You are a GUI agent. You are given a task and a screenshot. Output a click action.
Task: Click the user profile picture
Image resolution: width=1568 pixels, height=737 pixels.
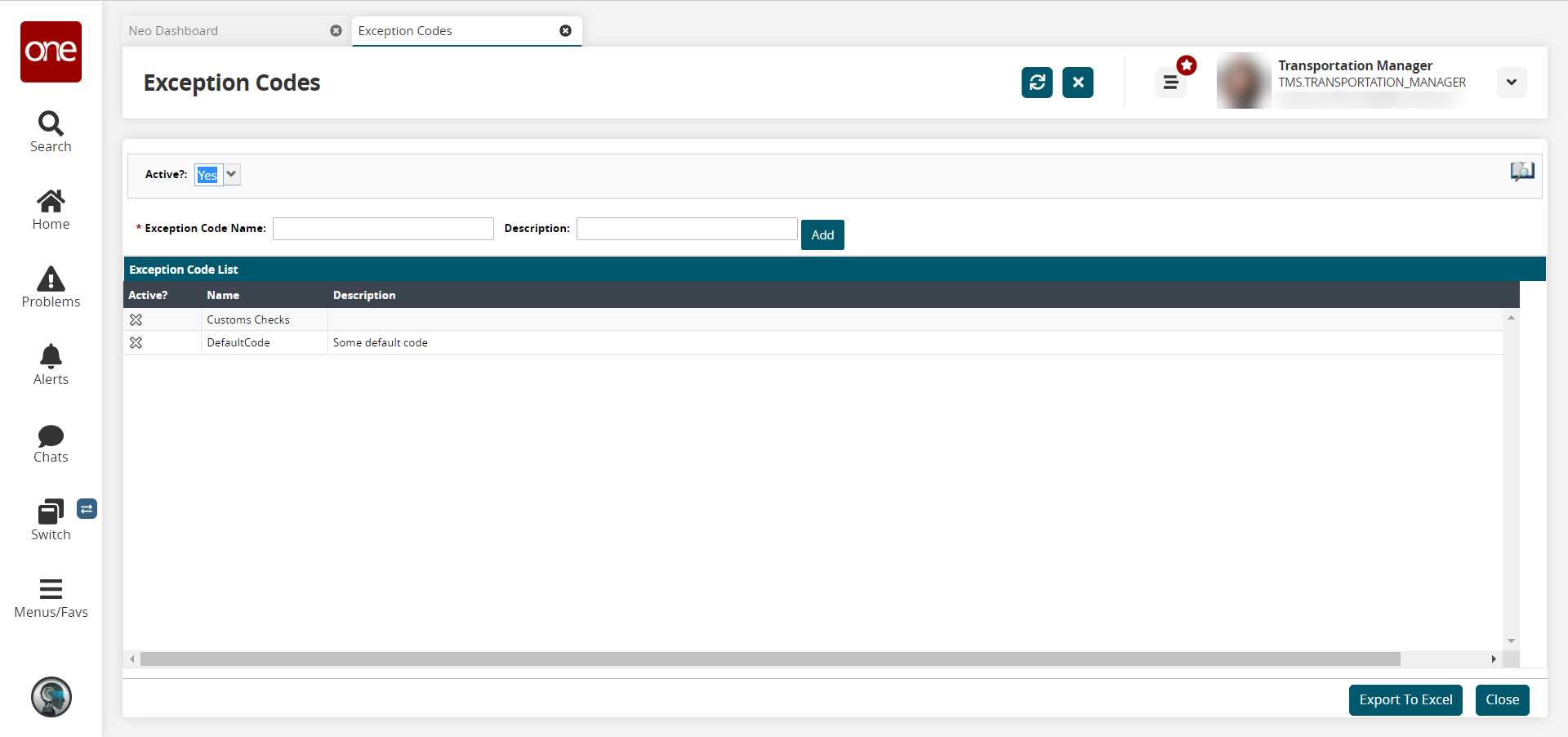(1243, 81)
